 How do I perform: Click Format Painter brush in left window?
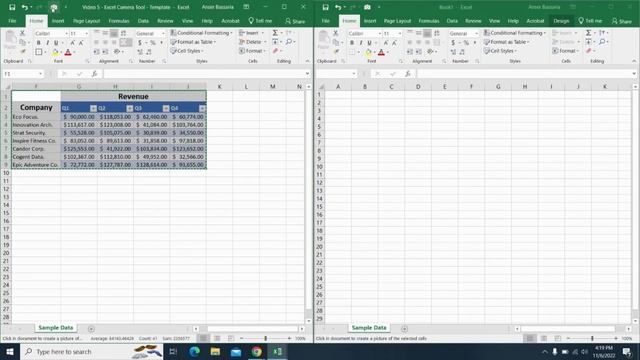tap(23, 51)
